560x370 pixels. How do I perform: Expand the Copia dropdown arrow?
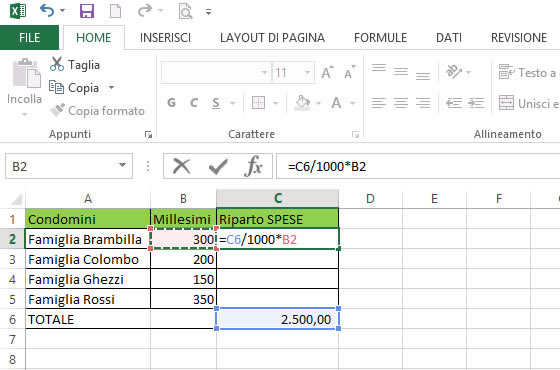point(111,87)
